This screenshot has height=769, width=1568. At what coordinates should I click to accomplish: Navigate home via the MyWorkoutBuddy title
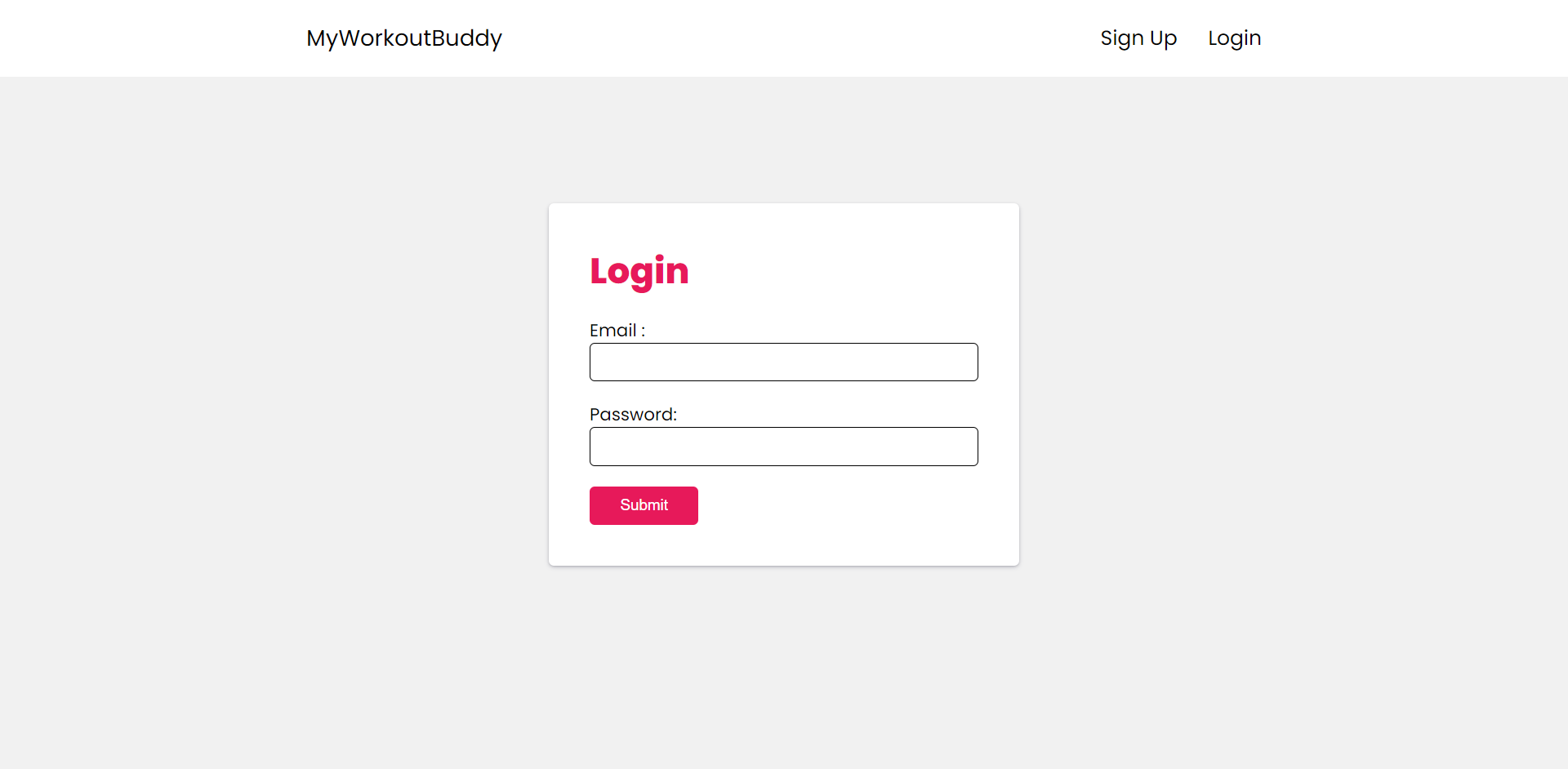pos(403,38)
